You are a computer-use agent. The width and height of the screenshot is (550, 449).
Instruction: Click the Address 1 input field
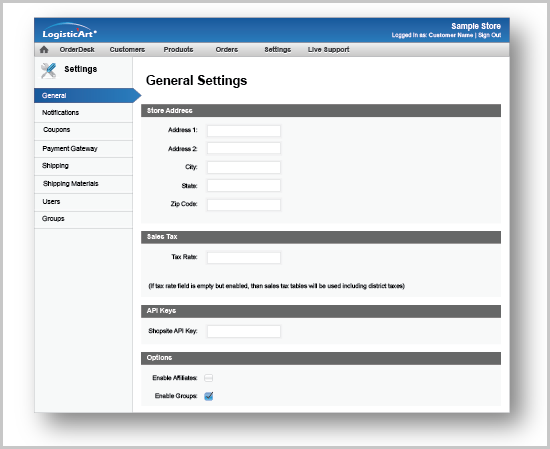pos(244,131)
